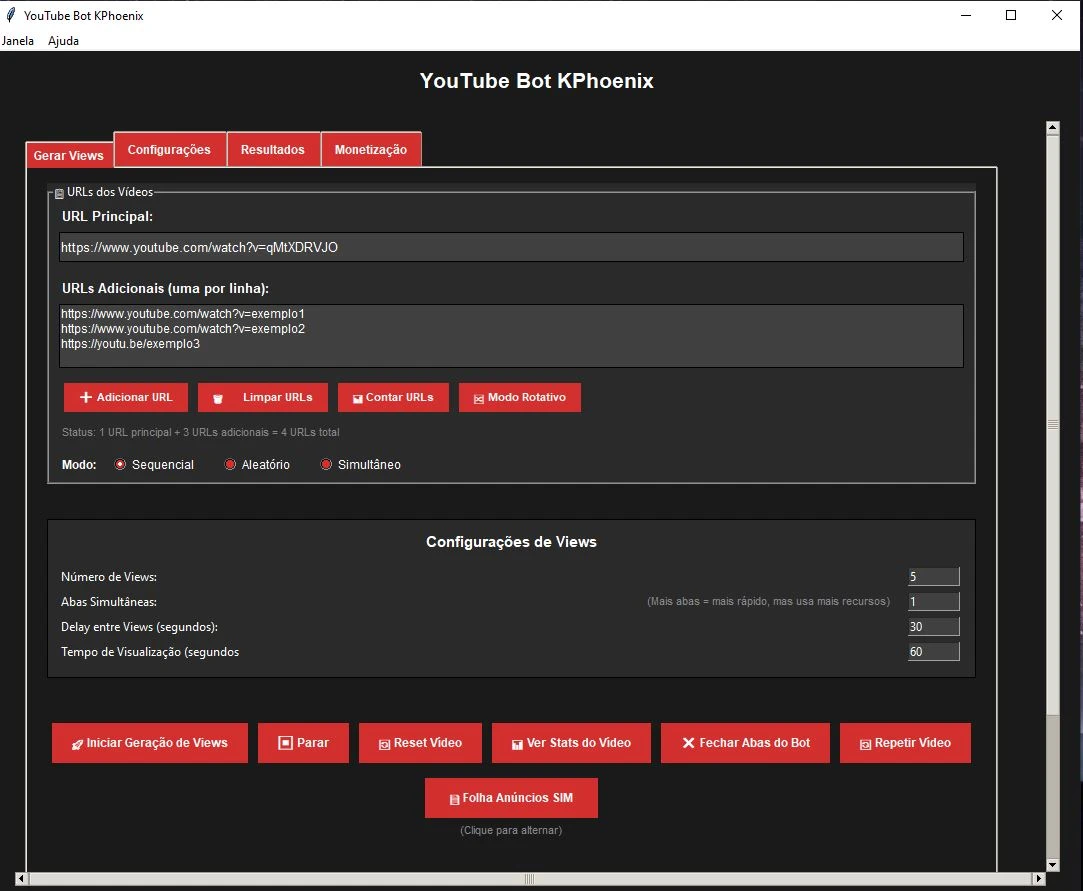Click the Modo Rotativo icon
1083x891 pixels.
[x=479, y=398]
